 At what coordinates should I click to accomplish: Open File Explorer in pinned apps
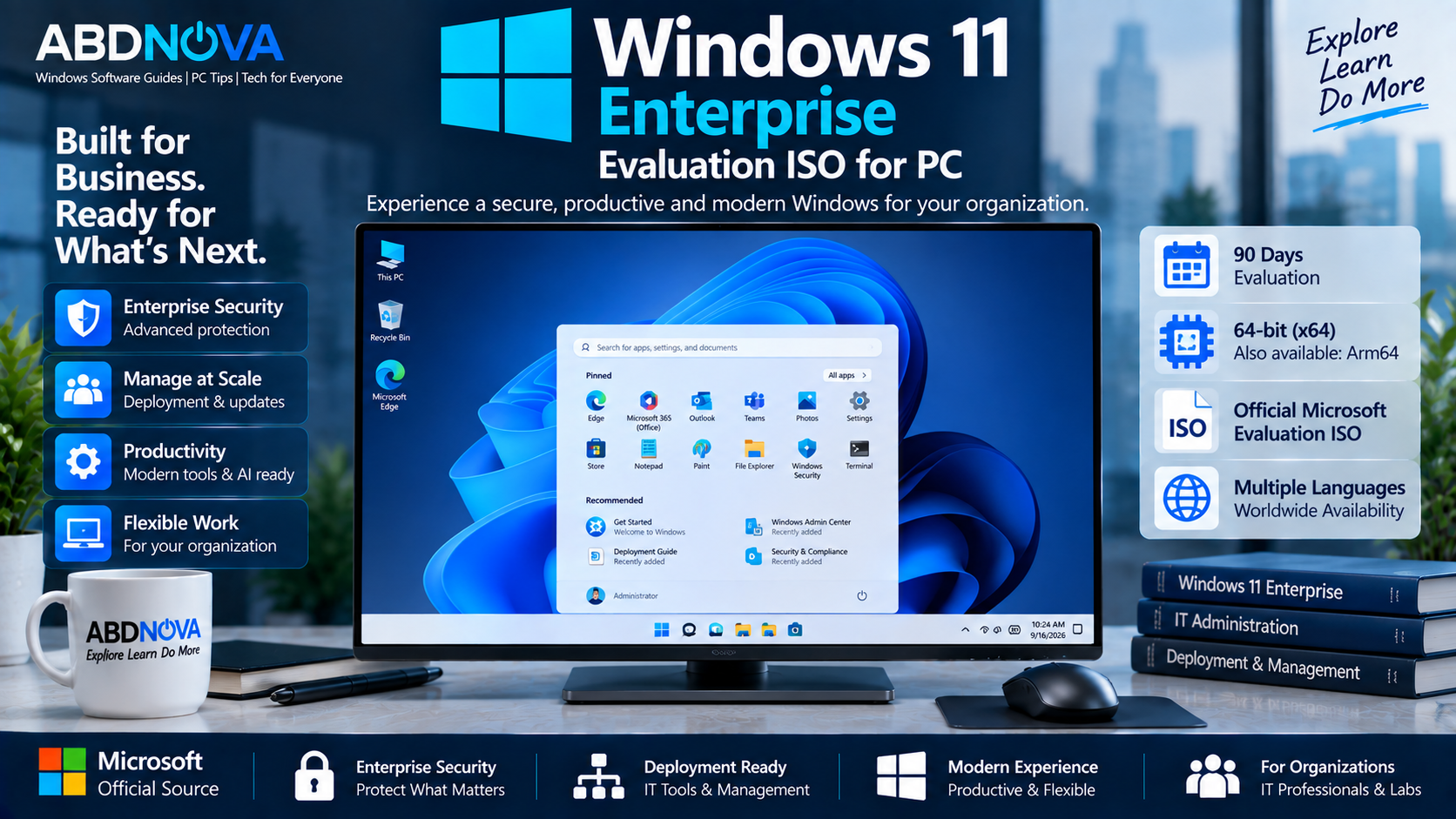click(754, 453)
